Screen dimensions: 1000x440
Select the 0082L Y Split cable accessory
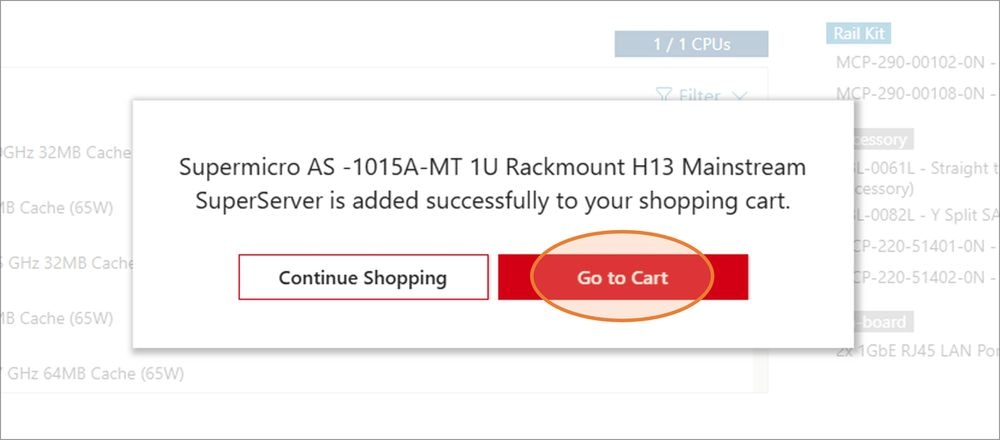925,216
